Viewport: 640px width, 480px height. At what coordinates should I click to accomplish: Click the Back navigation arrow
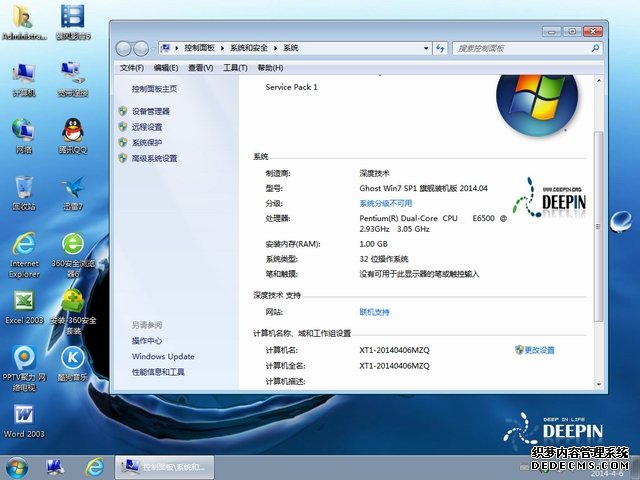[x=124, y=49]
